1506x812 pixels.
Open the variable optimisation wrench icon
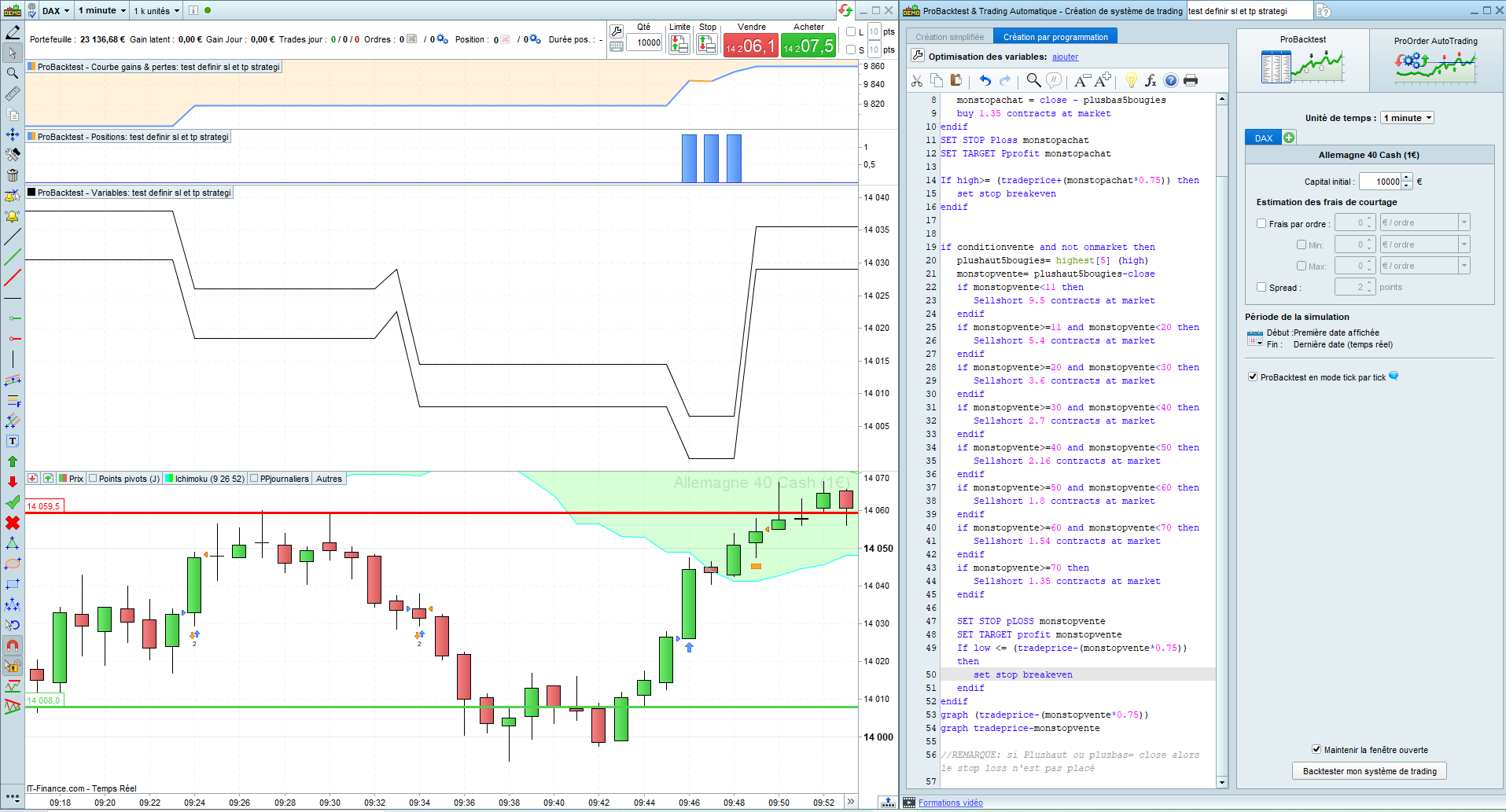(x=918, y=56)
